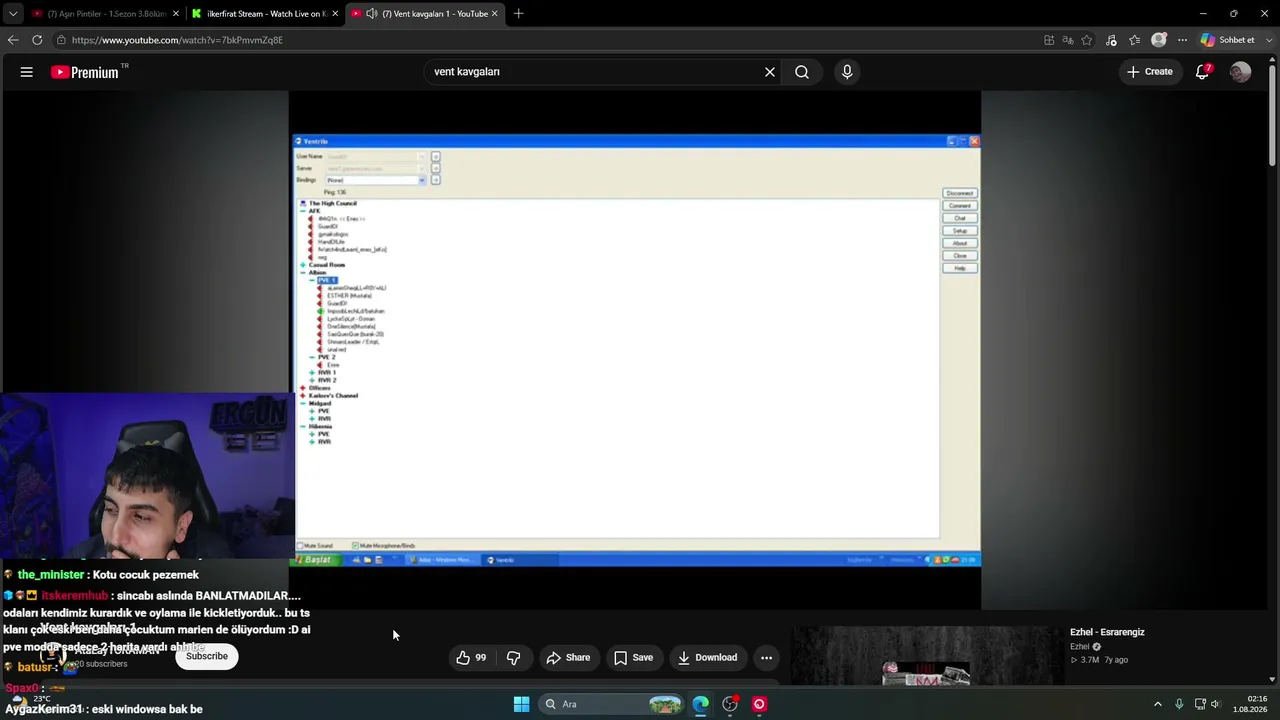Open the browser profile icon
This screenshot has width=1280, height=720.
[x=1159, y=40]
